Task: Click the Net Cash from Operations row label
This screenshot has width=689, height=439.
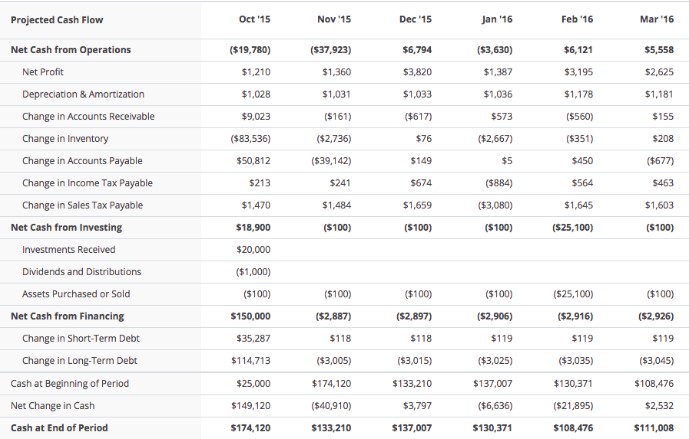Action: click(x=71, y=50)
